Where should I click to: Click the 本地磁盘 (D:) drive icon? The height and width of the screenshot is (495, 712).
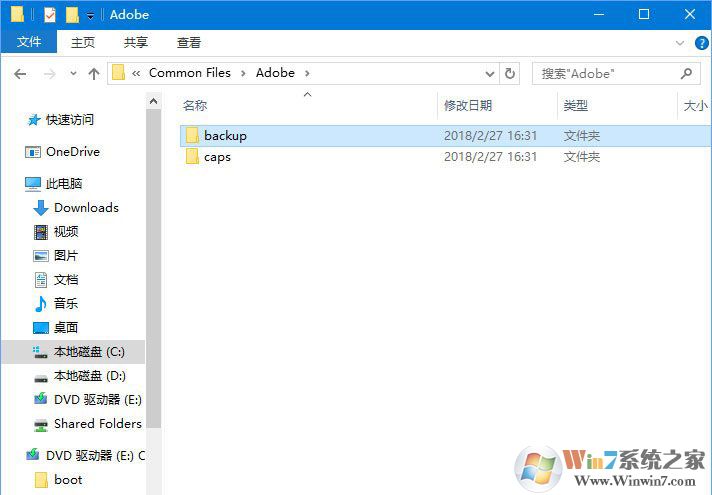click(x=41, y=378)
